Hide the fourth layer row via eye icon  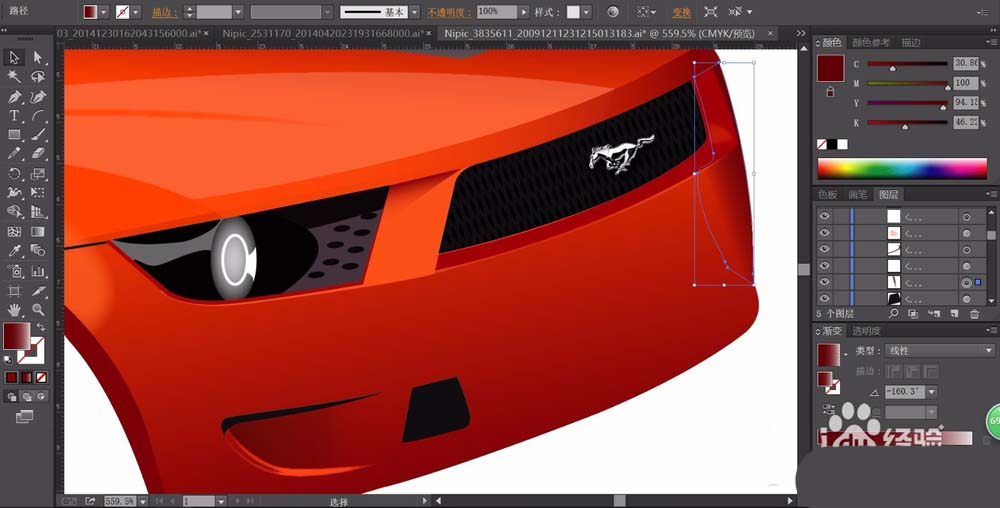click(x=824, y=265)
